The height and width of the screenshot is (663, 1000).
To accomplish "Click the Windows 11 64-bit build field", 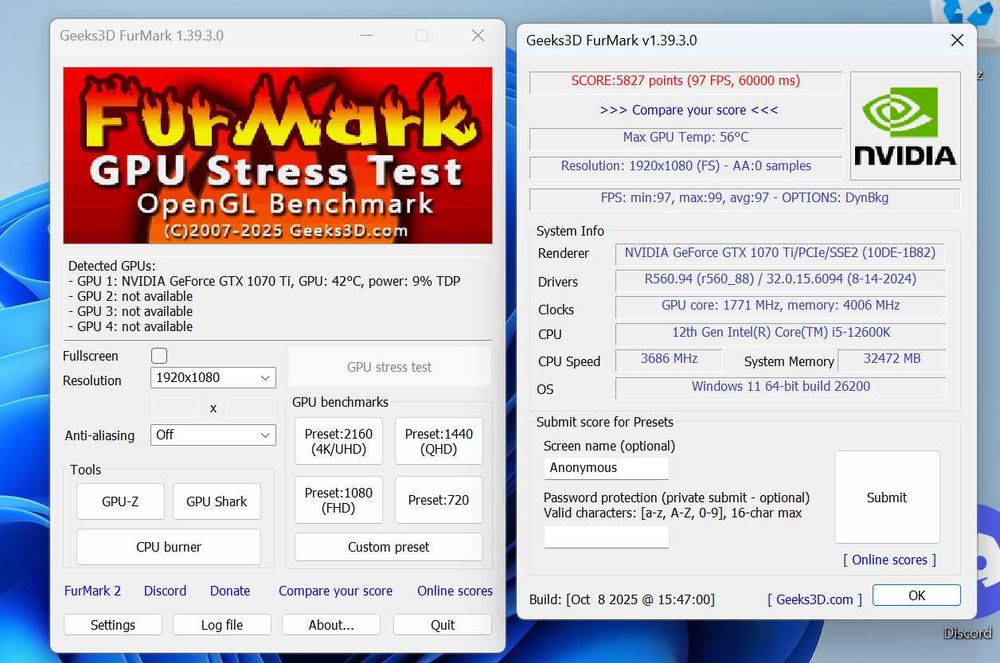I will [x=780, y=387].
